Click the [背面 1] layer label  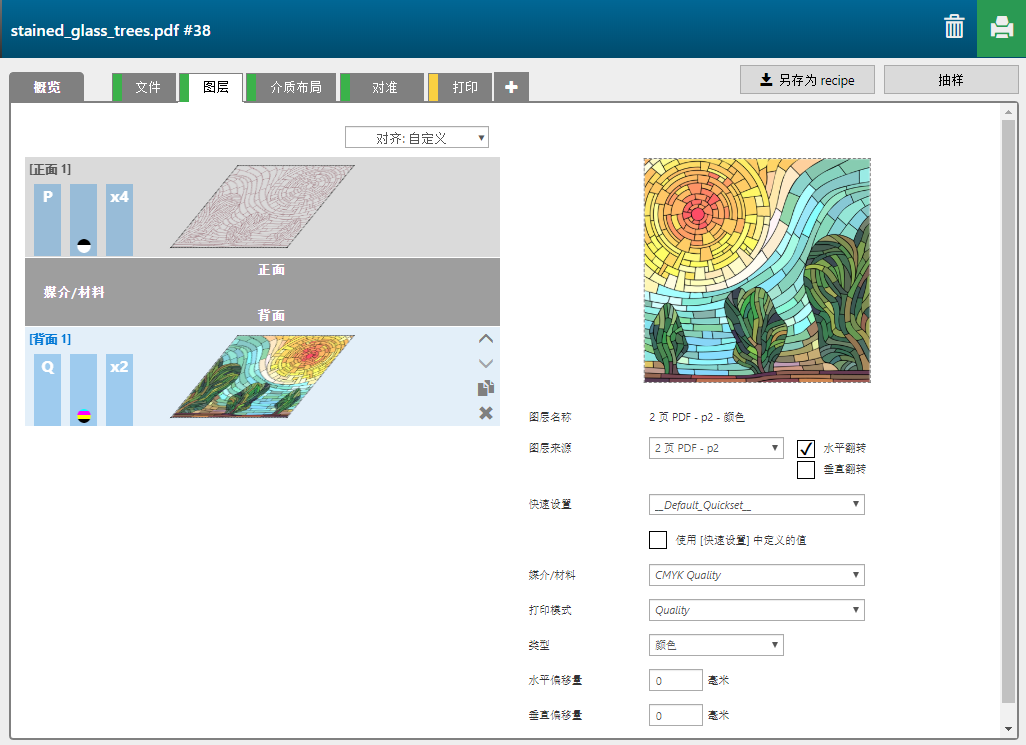[x=50, y=339]
